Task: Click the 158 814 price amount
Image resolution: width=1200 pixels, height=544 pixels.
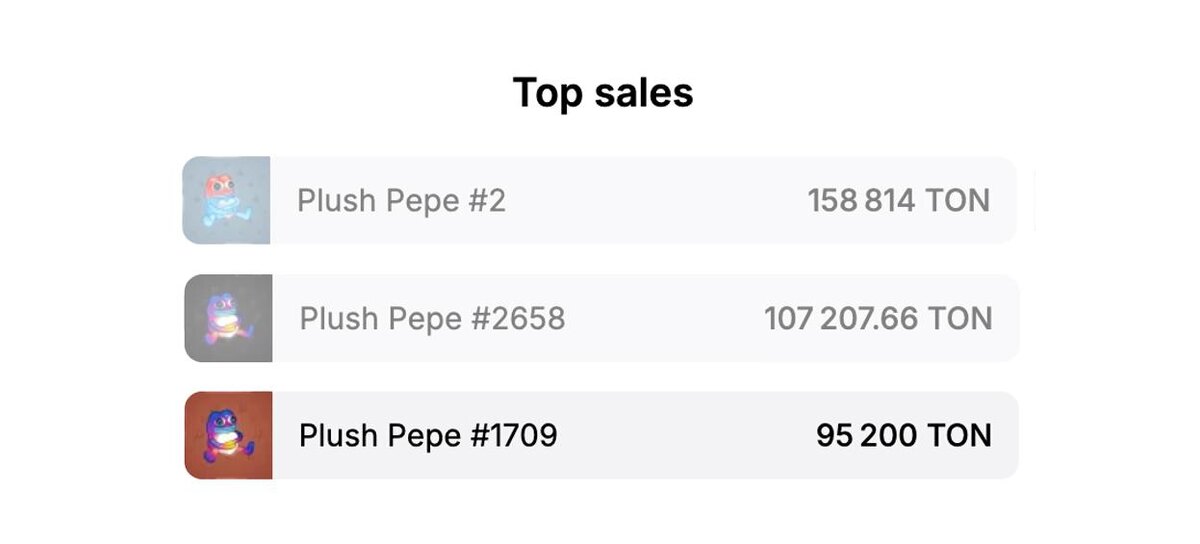Action: pos(861,201)
